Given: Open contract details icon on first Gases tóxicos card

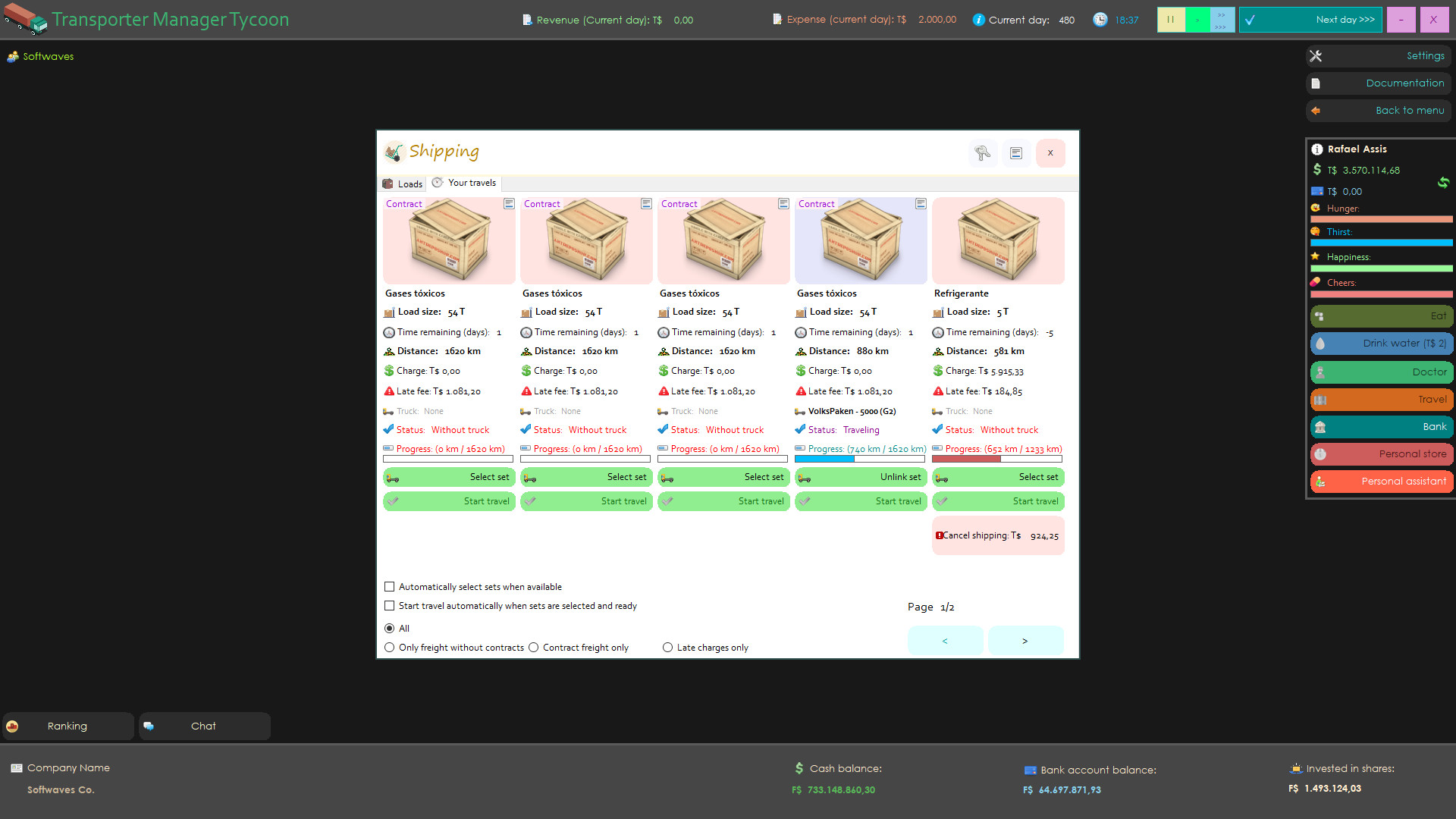Looking at the screenshot, I should pyautogui.click(x=508, y=203).
